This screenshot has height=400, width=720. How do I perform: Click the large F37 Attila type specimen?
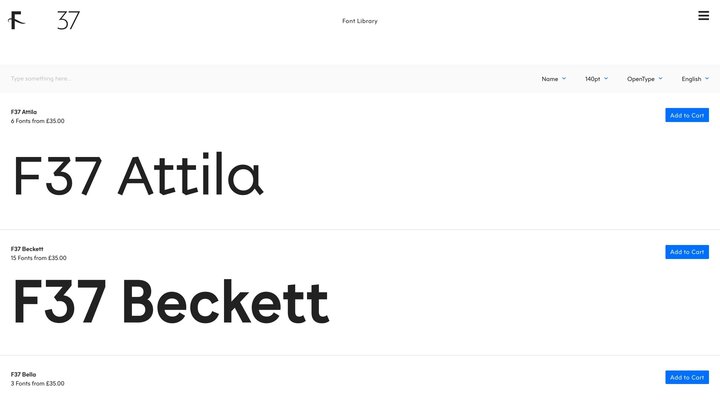(138, 177)
